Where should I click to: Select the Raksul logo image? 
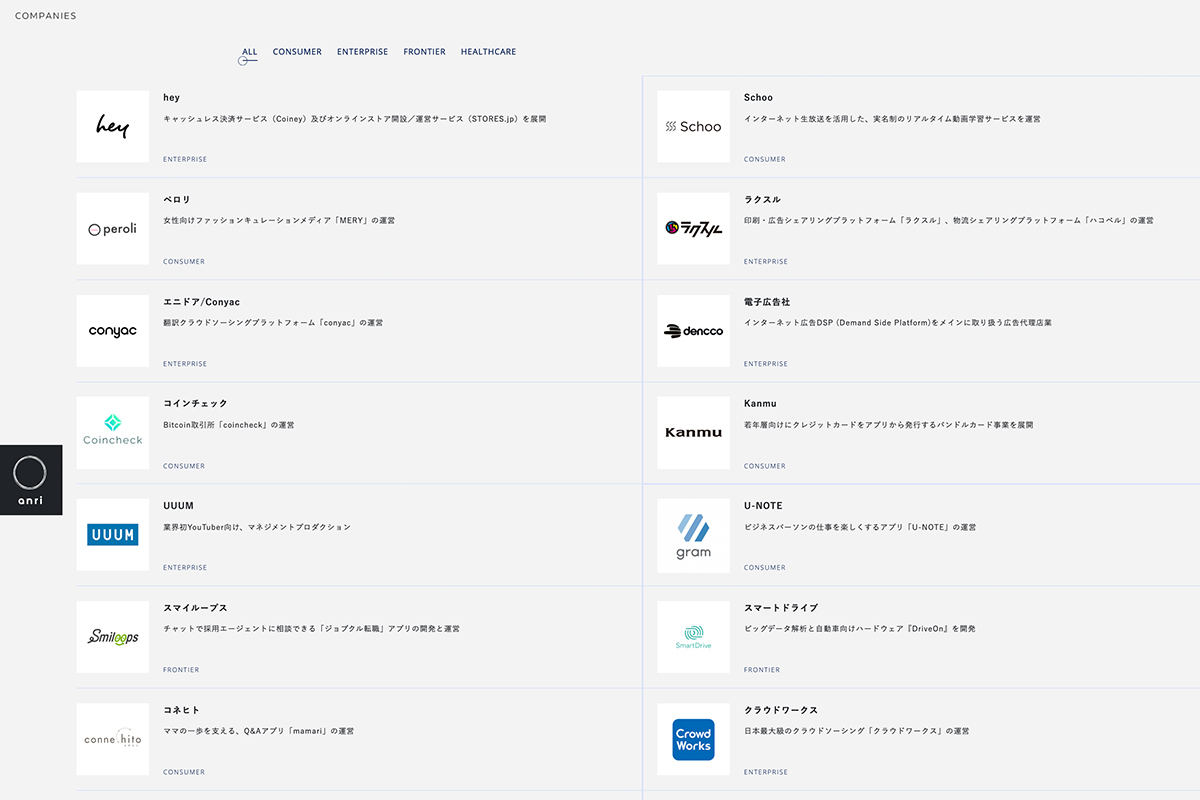tap(693, 229)
